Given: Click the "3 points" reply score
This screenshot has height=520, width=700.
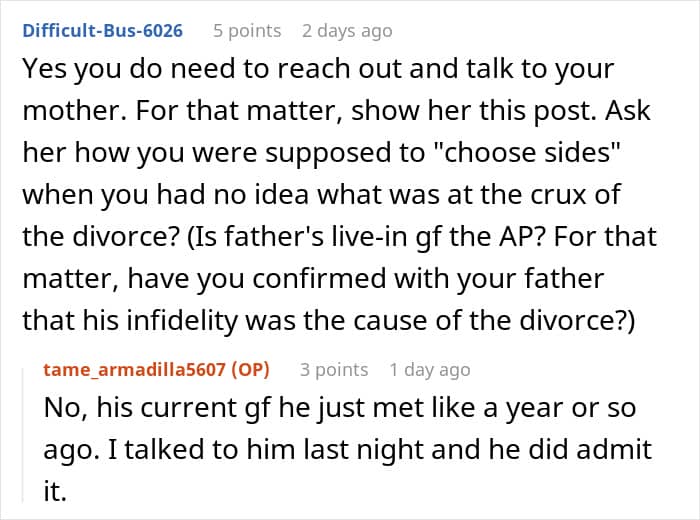Looking at the screenshot, I should pos(334,369).
